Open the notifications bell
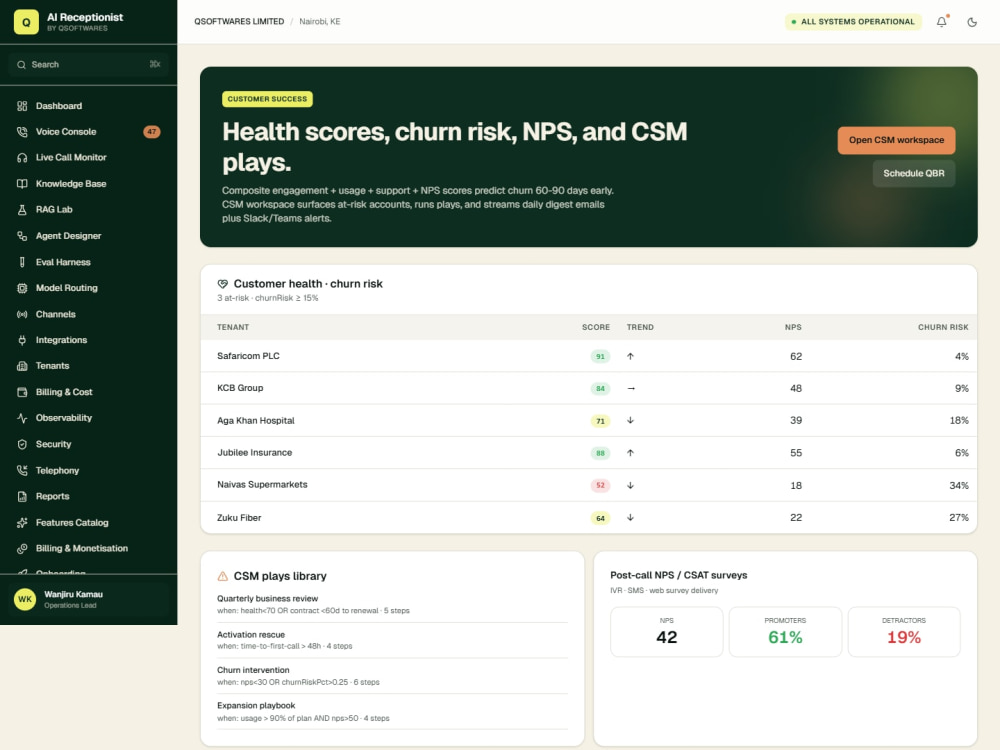Image resolution: width=1000 pixels, height=750 pixels. pos(941,22)
